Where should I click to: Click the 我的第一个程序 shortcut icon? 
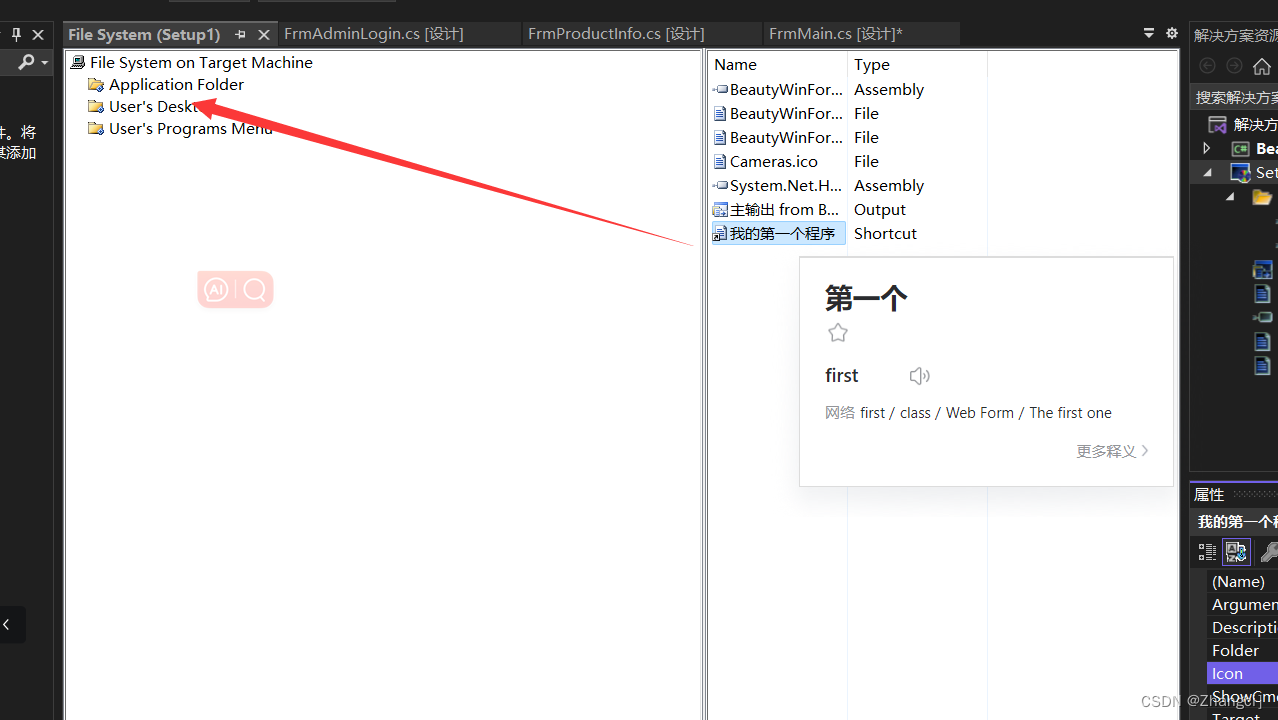click(x=720, y=233)
